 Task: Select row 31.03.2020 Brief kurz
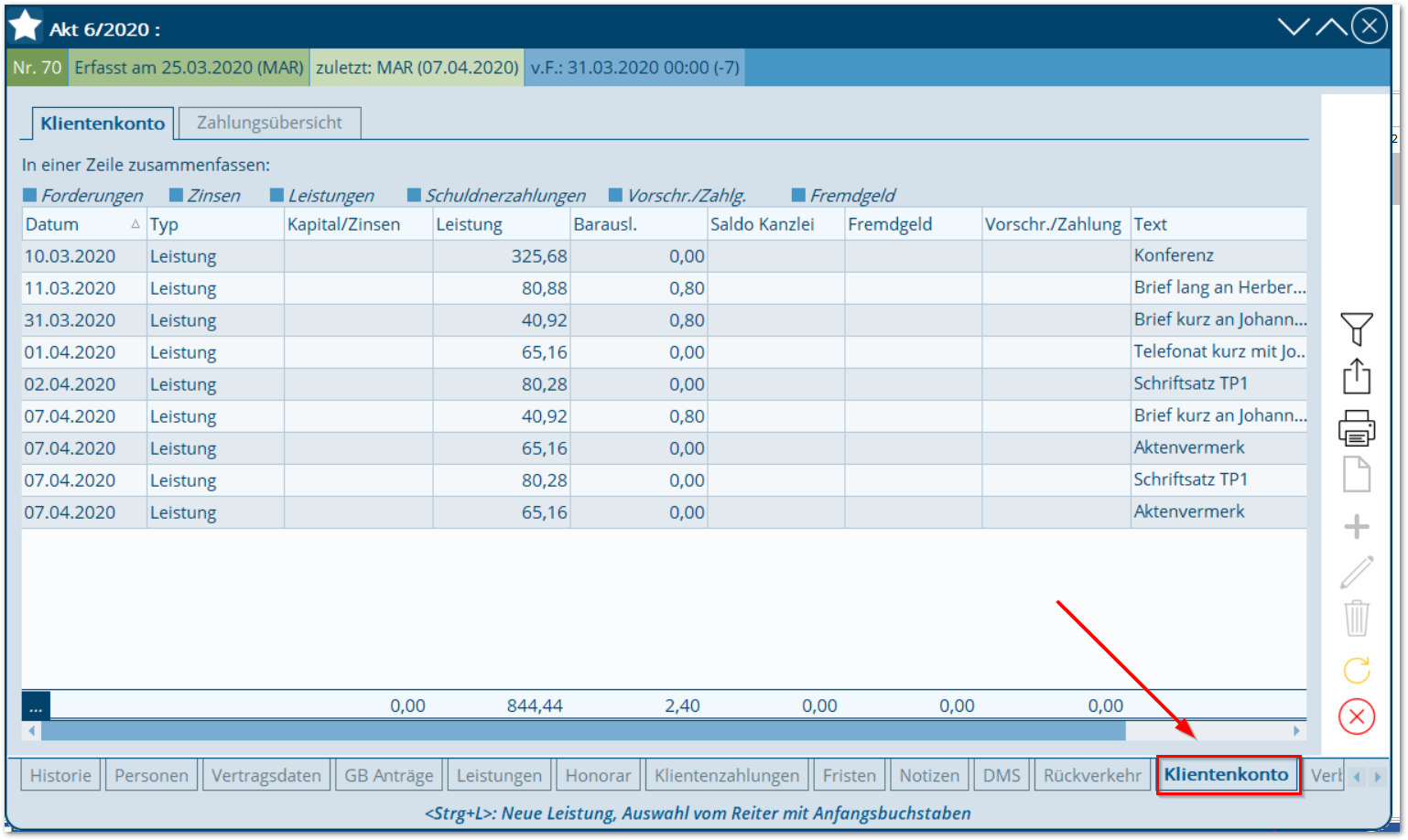coord(664,320)
